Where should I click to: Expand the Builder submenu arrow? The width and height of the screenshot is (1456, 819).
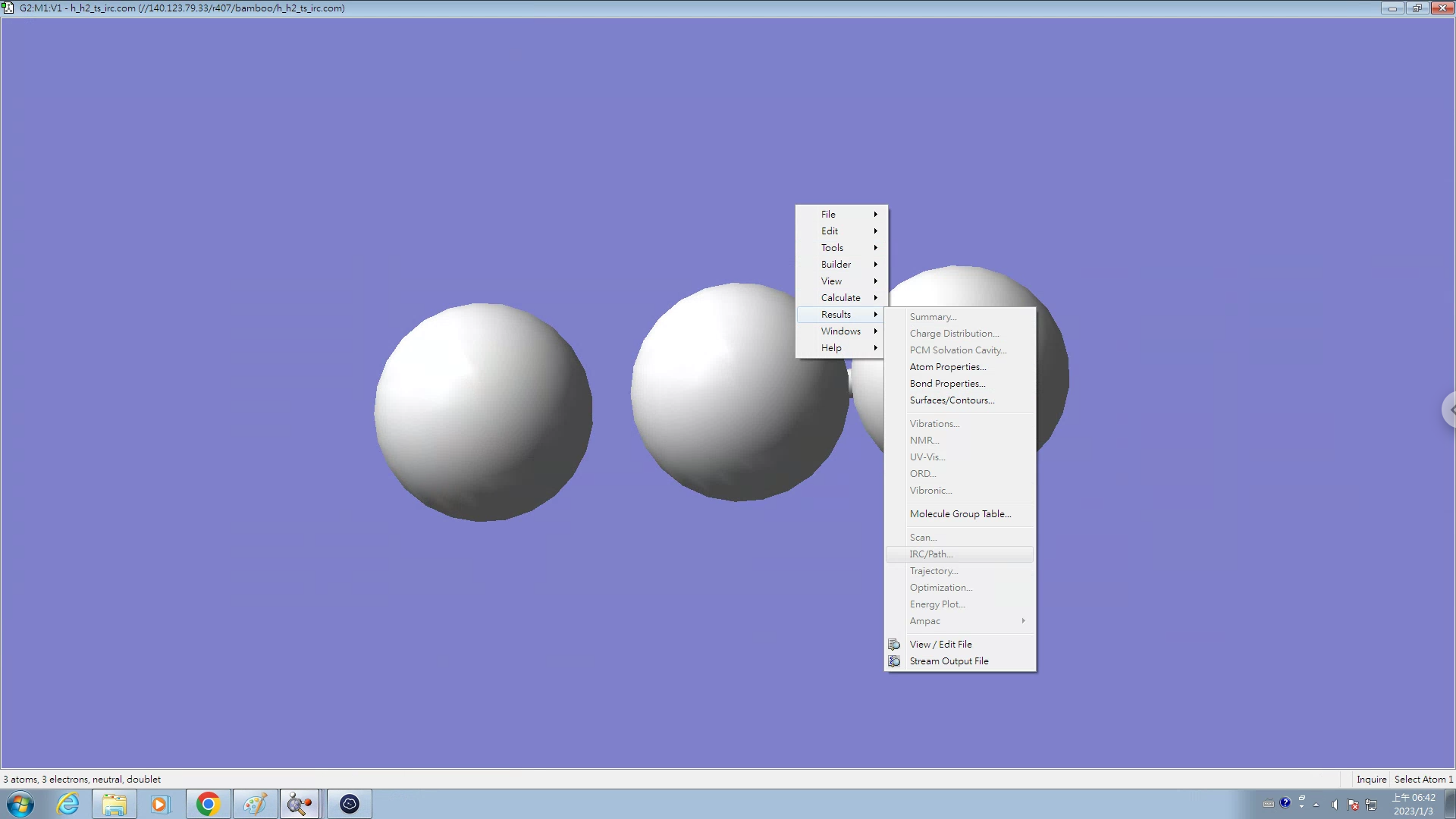point(875,265)
